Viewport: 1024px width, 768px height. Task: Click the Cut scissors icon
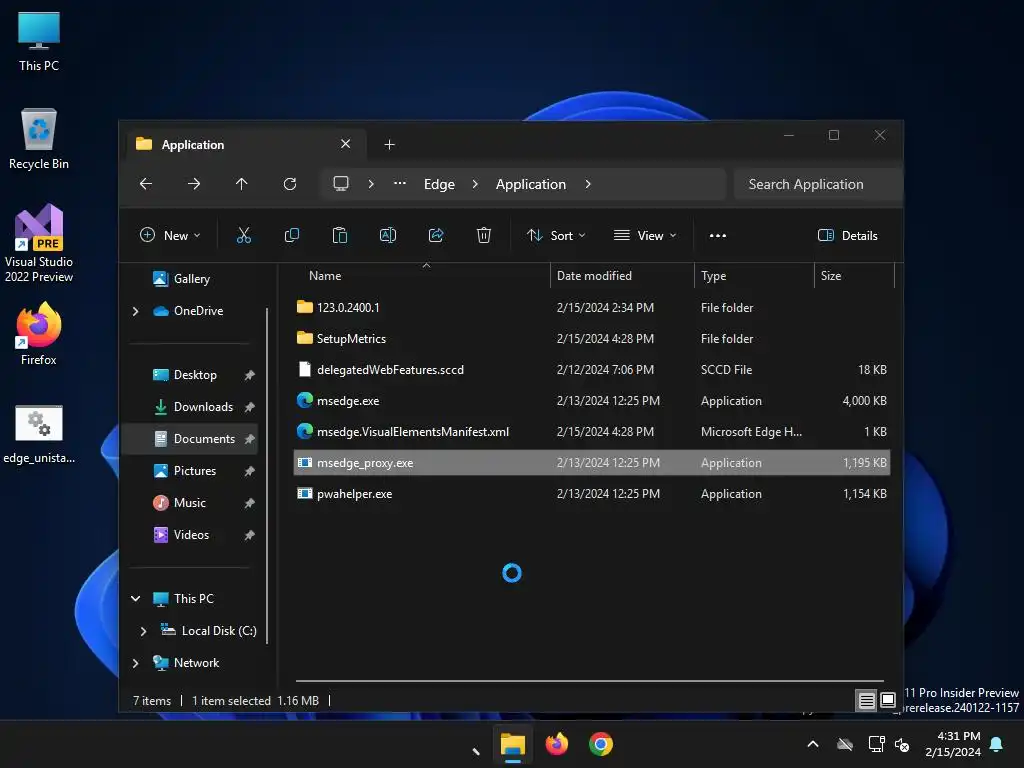(244, 236)
